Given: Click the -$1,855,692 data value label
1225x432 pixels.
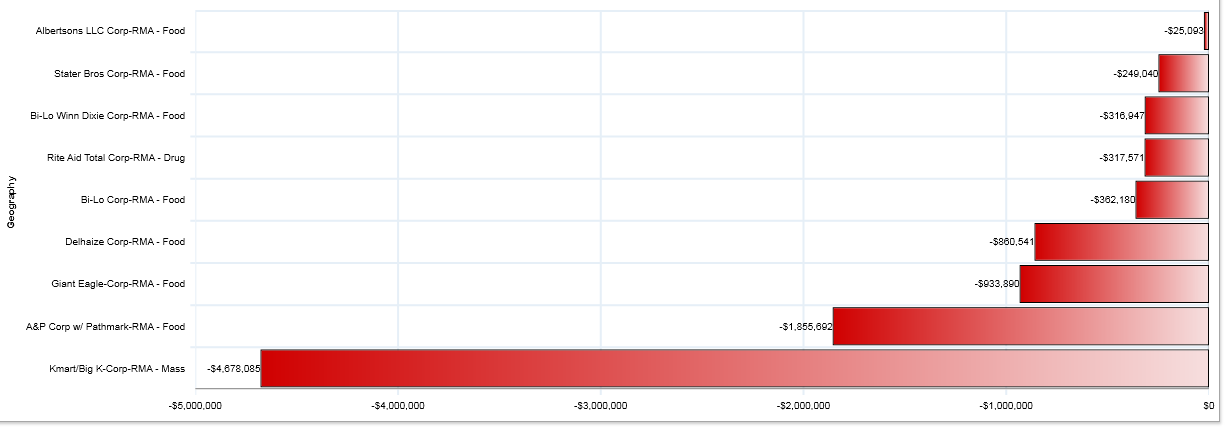Looking at the screenshot, I should 805,327.
